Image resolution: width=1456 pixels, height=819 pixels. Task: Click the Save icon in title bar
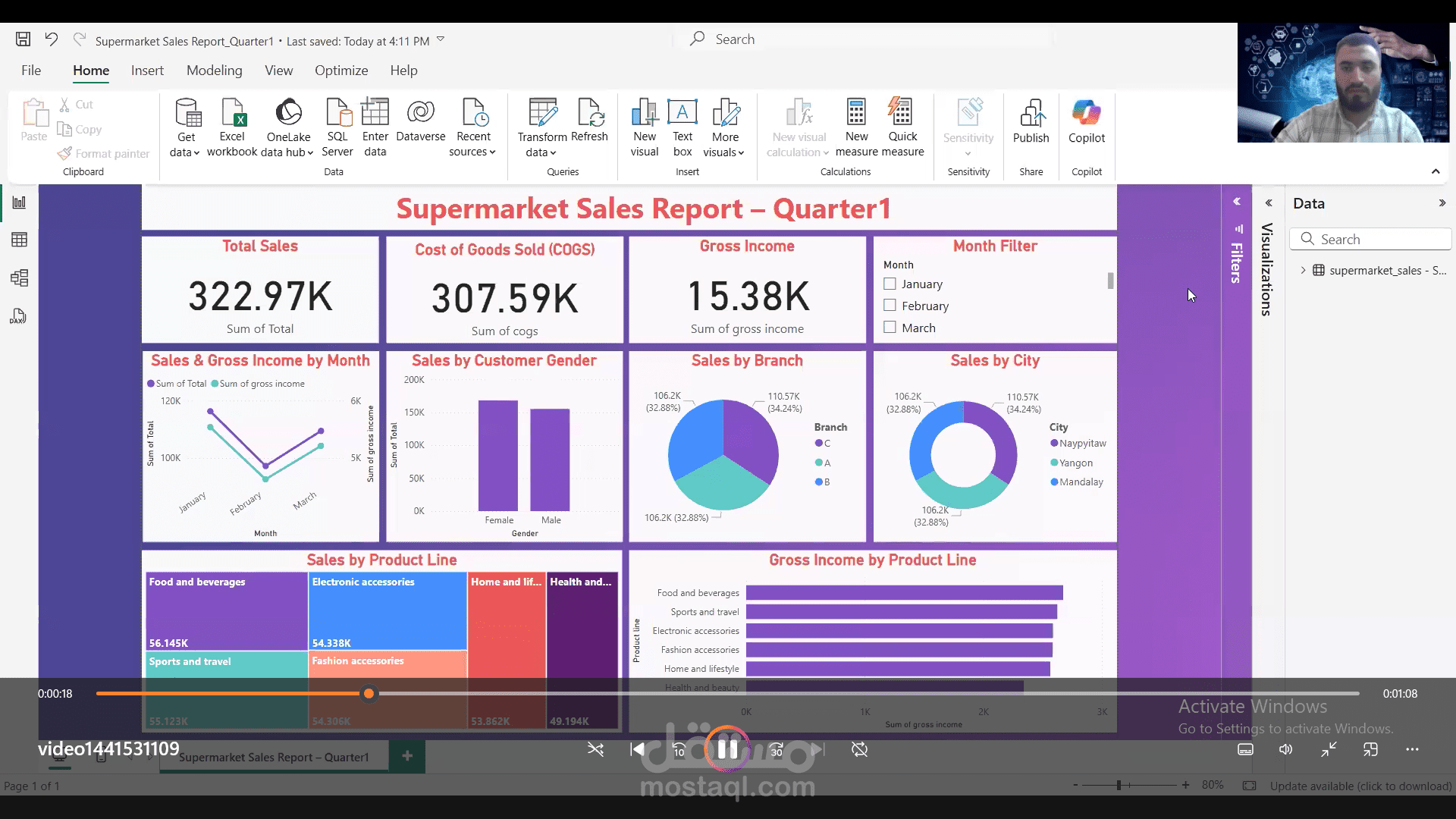pyautogui.click(x=23, y=39)
